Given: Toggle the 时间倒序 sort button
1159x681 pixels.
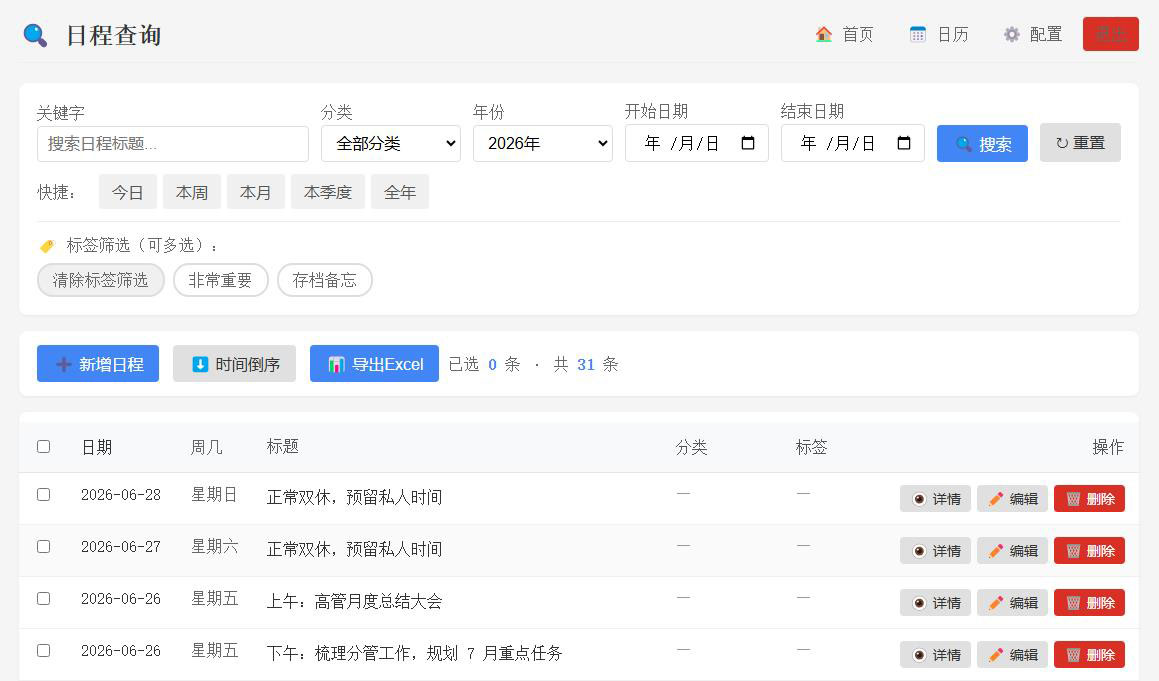Looking at the screenshot, I should pos(234,364).
